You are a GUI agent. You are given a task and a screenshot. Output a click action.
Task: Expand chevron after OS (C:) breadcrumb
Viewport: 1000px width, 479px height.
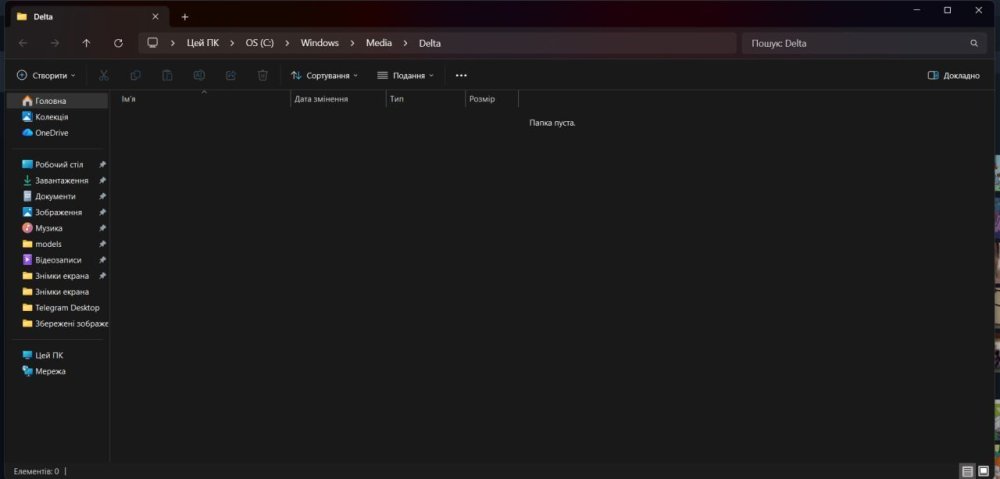287,43
